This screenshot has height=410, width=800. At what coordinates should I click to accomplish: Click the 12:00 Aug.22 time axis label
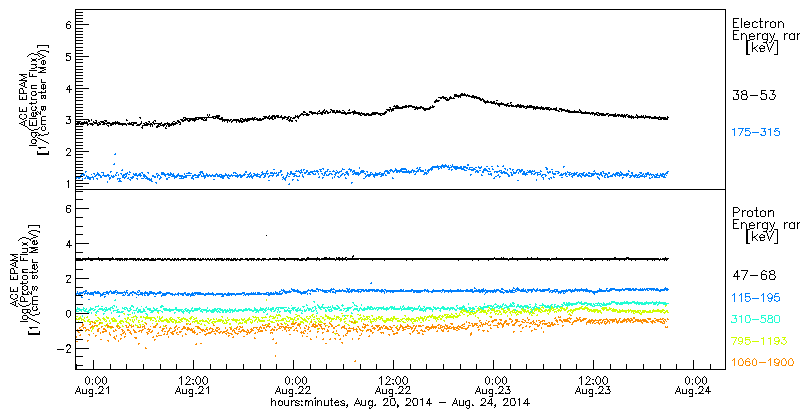[x=394, y=386]
